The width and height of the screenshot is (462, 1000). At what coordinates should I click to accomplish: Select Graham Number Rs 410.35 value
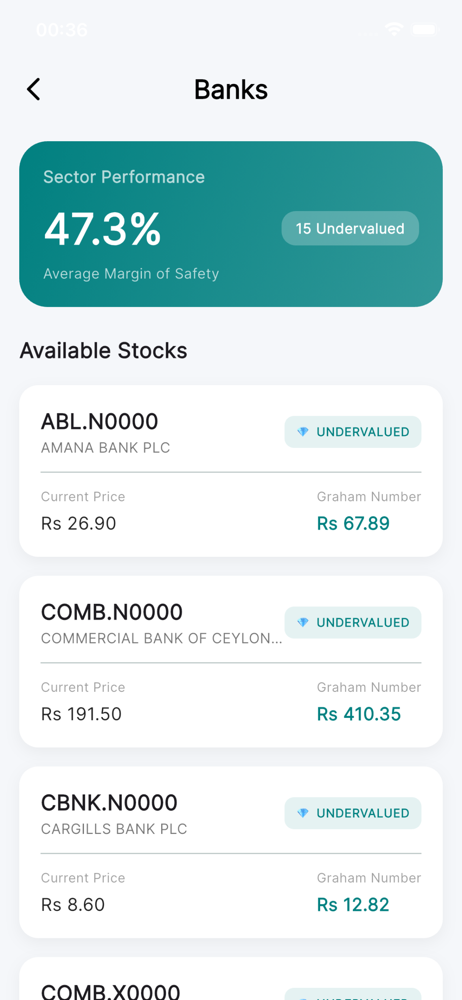click(x=359, y=714)
